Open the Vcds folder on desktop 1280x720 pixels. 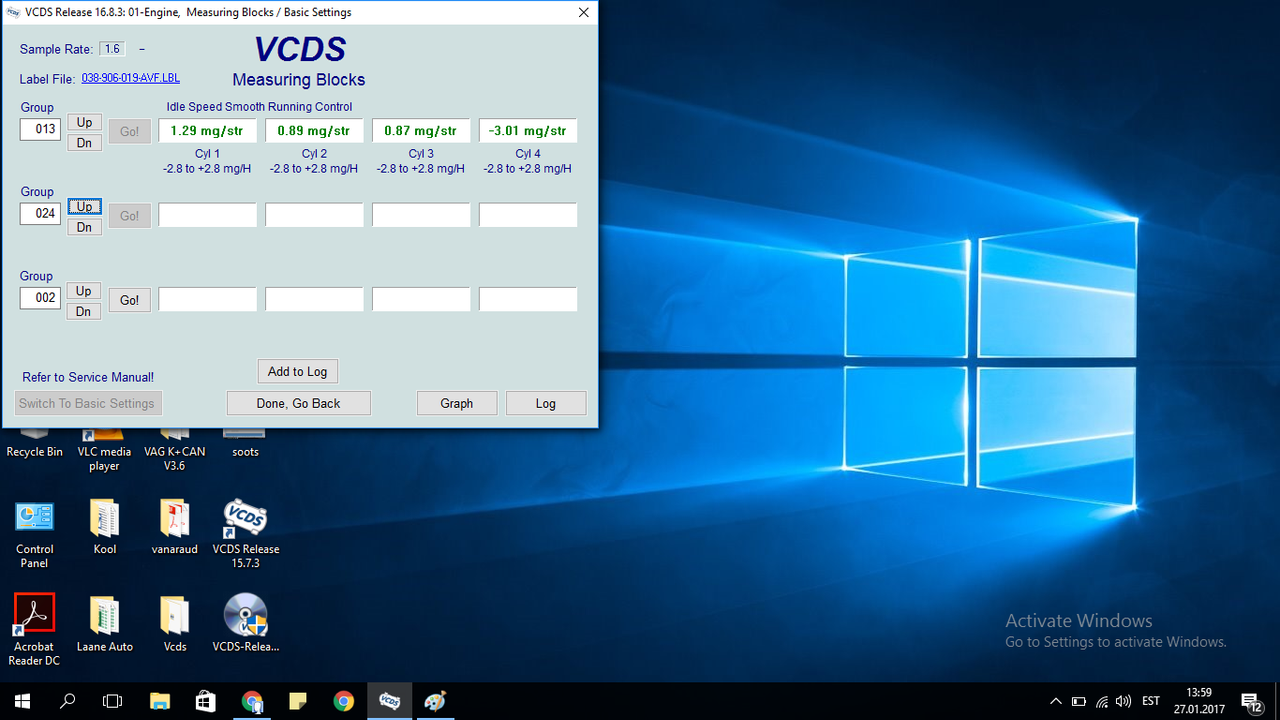point(175,624)
